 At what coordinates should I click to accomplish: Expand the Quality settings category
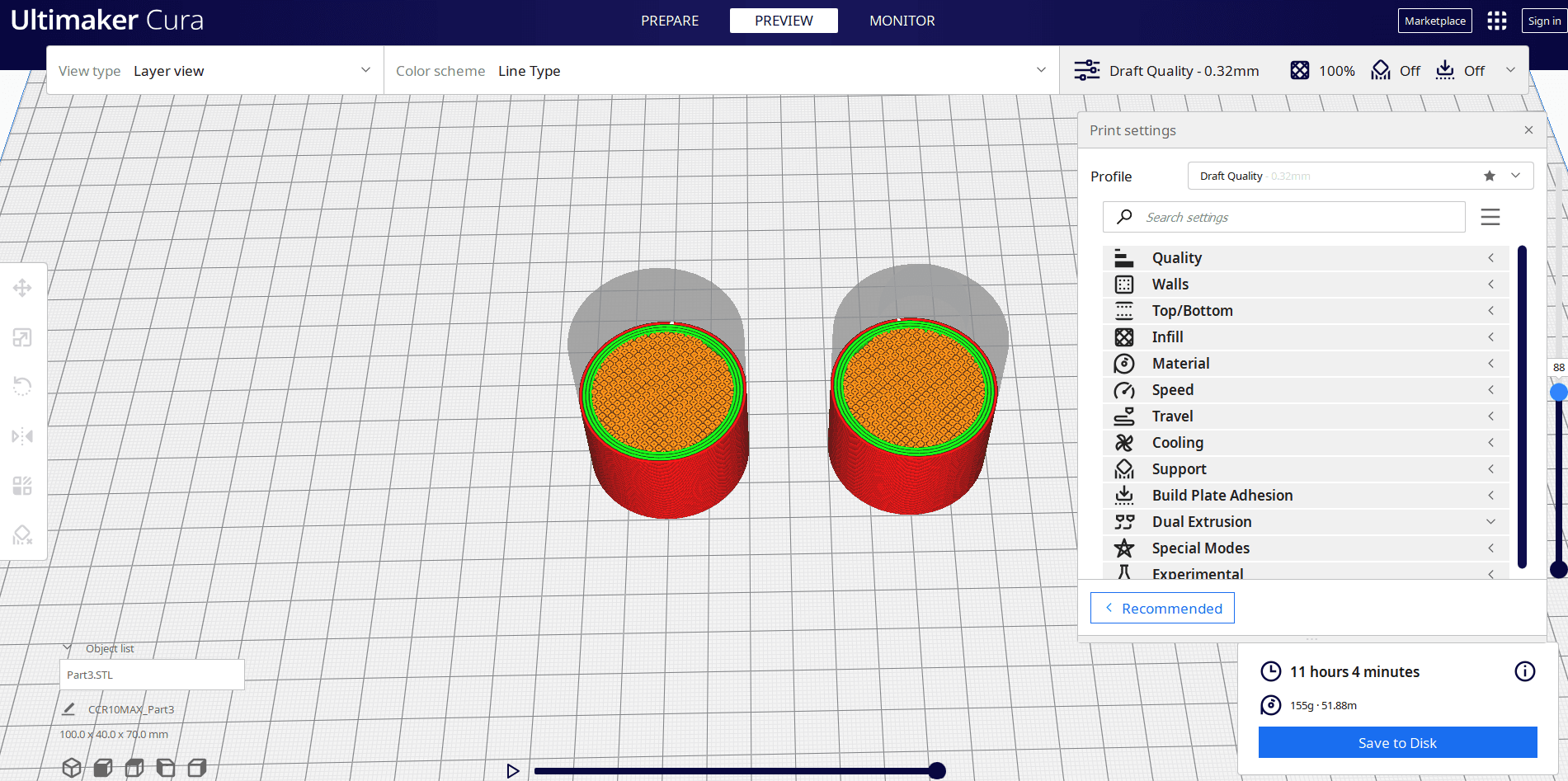(x=1306, y=258)
